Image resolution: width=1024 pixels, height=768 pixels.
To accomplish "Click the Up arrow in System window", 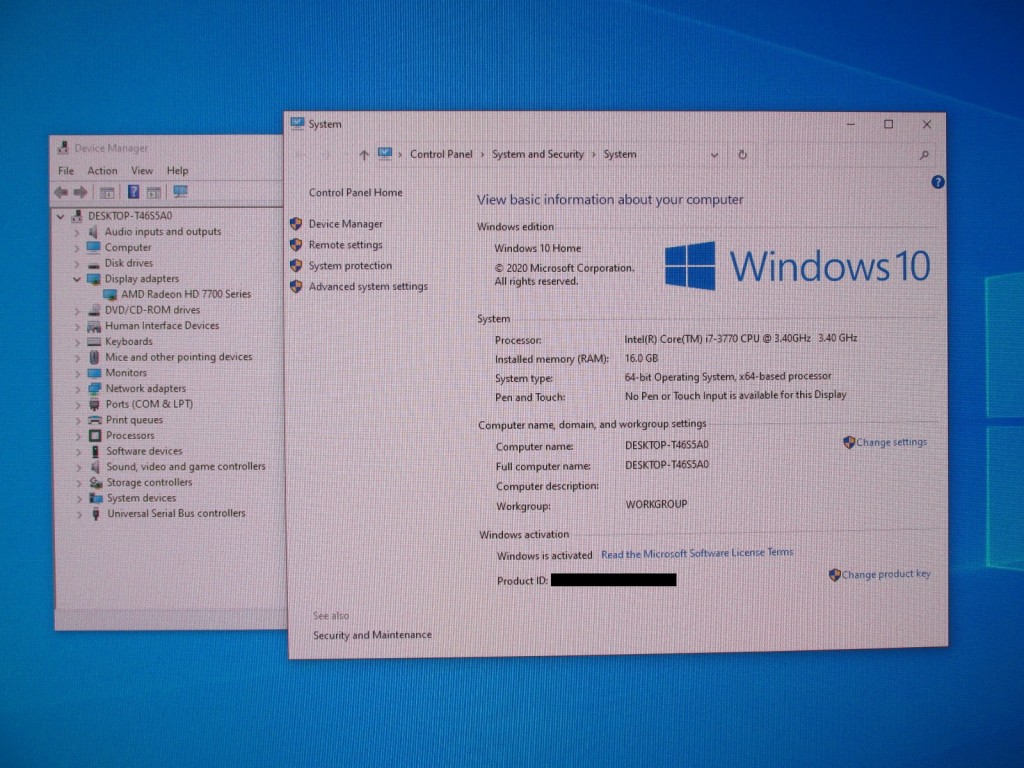I will click(364, 155).
